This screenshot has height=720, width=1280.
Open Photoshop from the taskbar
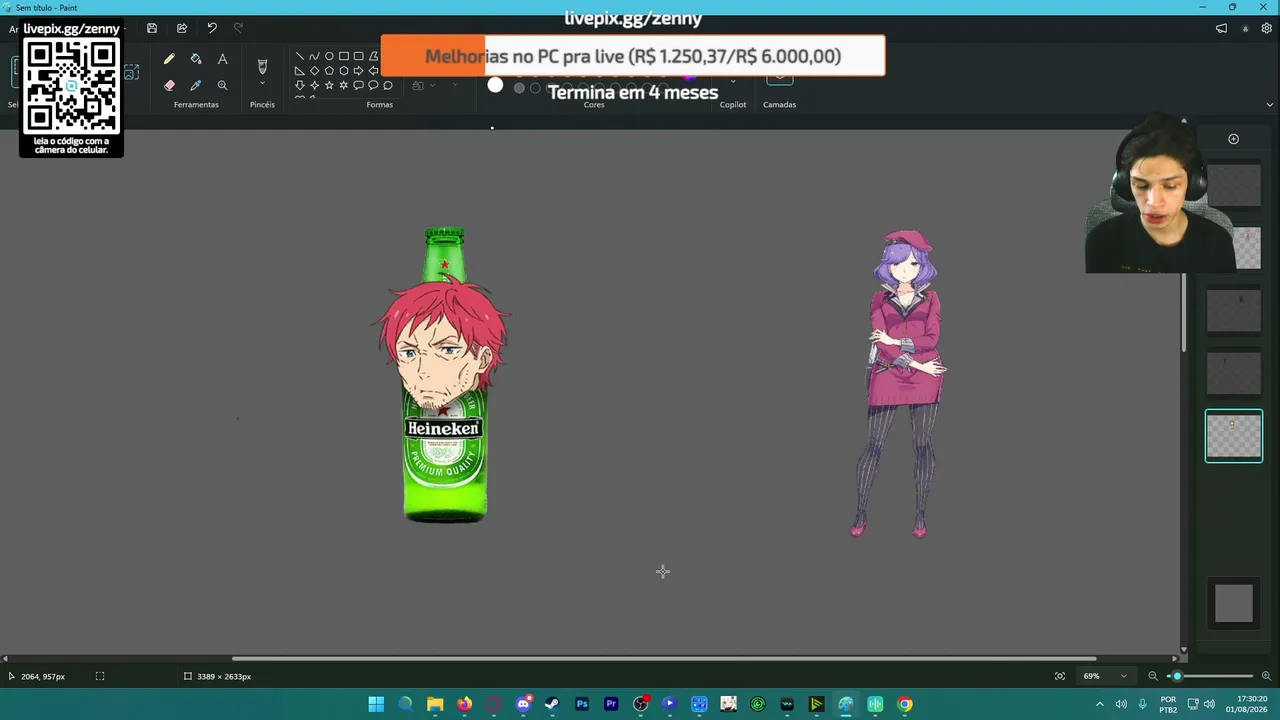(582, 704)
